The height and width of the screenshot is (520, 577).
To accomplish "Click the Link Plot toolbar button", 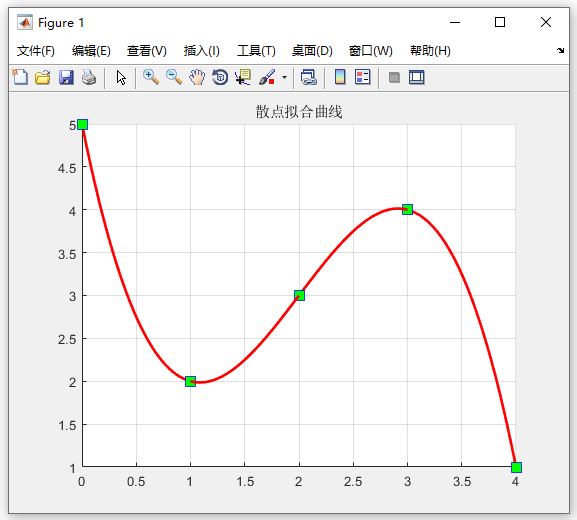I will point(309,77).
